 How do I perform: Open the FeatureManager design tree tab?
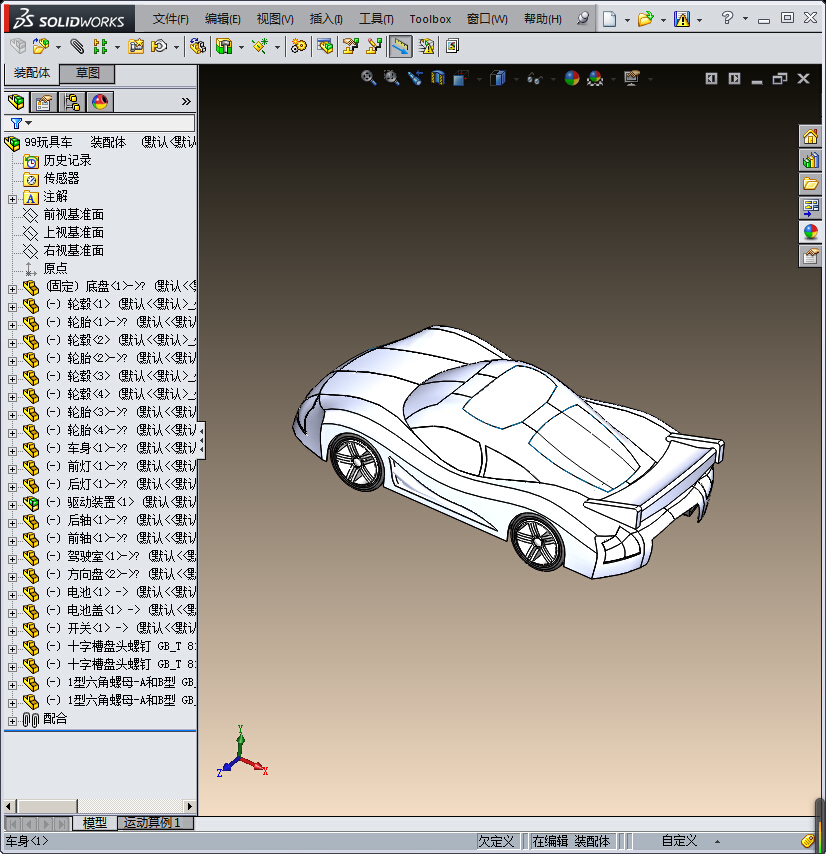(x=16, y=101)
